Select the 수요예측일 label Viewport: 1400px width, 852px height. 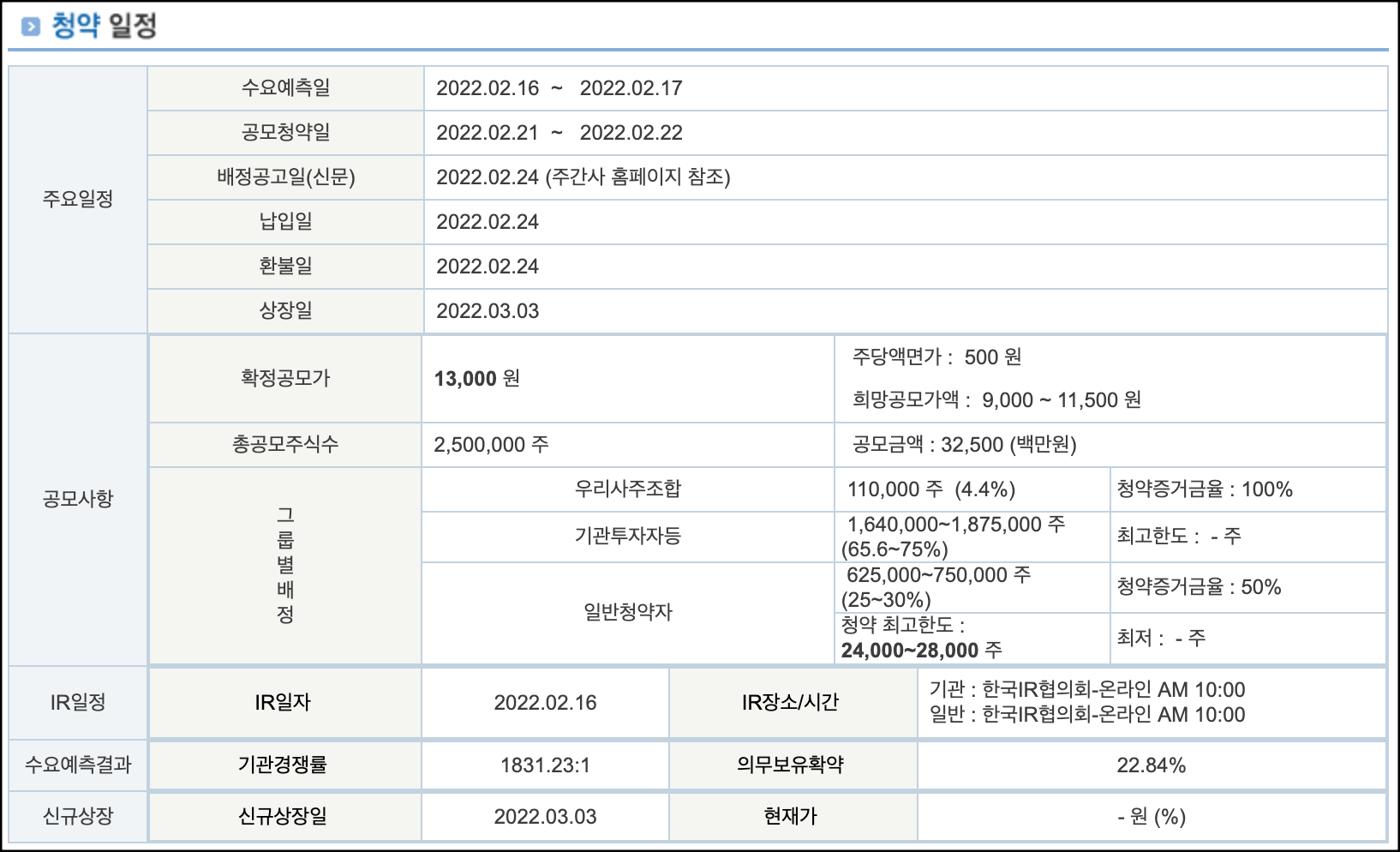pyautogui.click(x=285, y=87)
